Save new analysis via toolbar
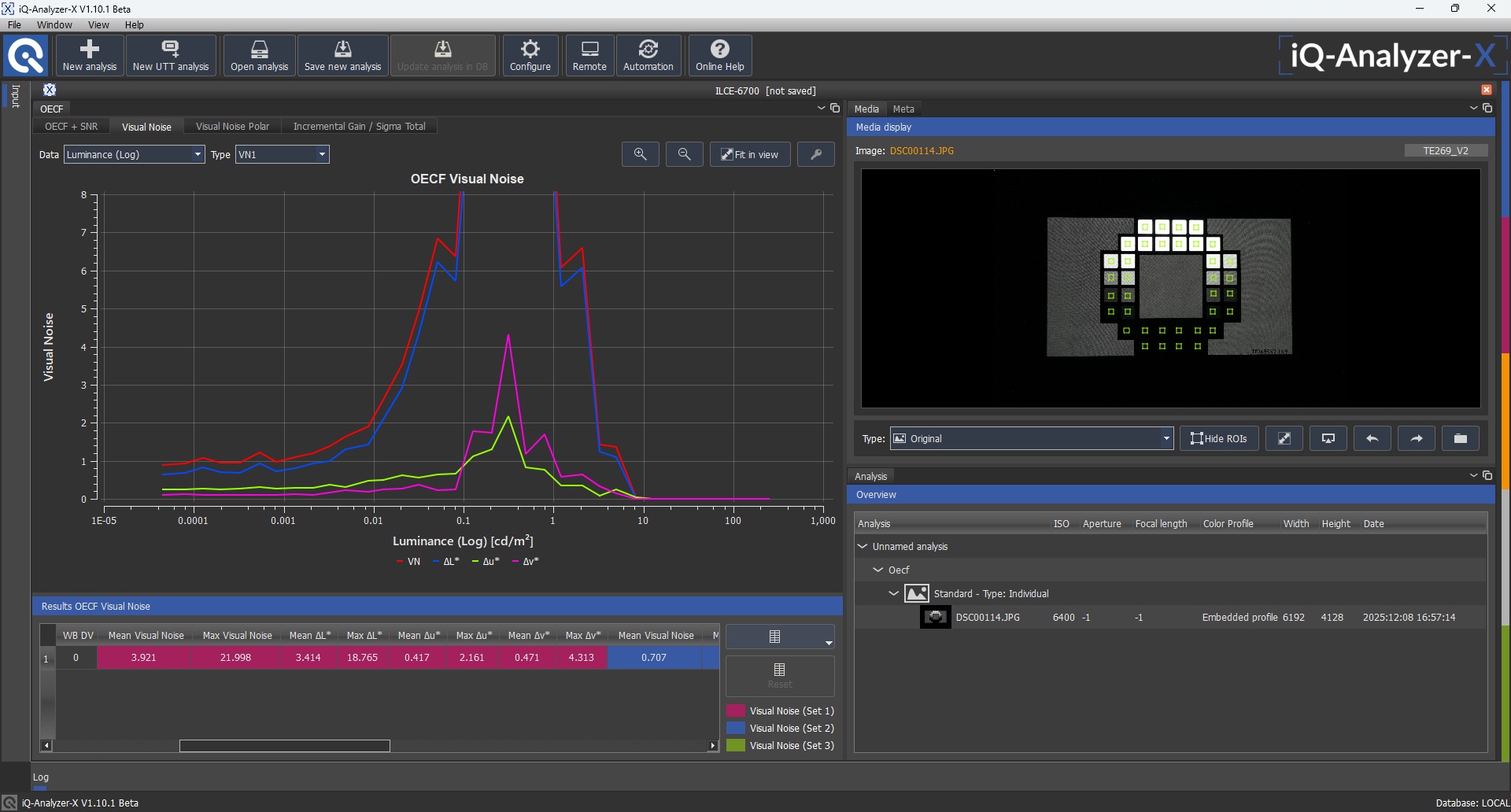1511x812 pixels. [343, 55]
